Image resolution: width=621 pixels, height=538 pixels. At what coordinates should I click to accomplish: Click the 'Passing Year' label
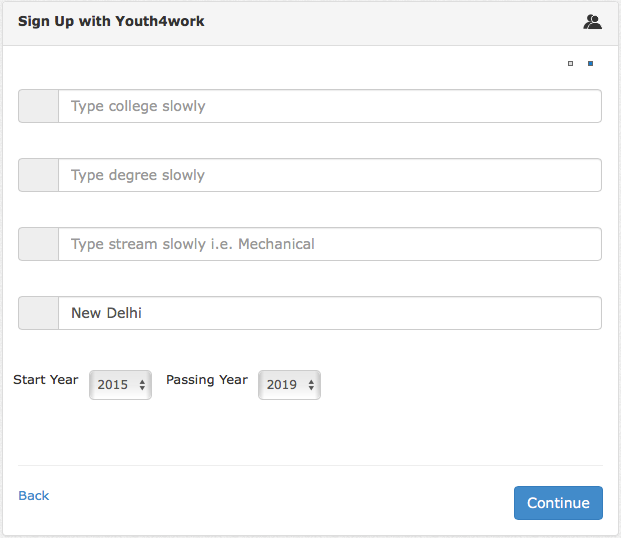pos(207,380)
